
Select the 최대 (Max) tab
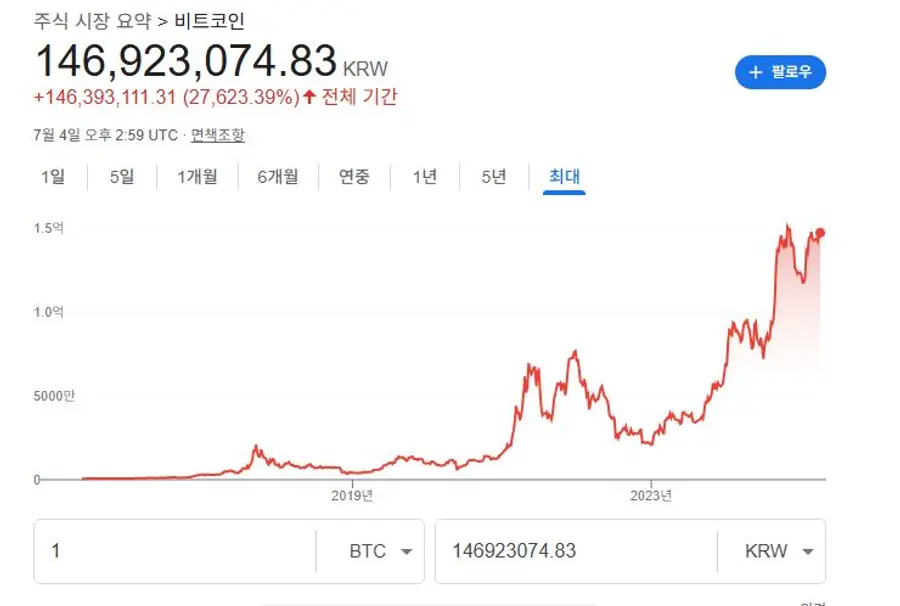(x=564, y=177)
